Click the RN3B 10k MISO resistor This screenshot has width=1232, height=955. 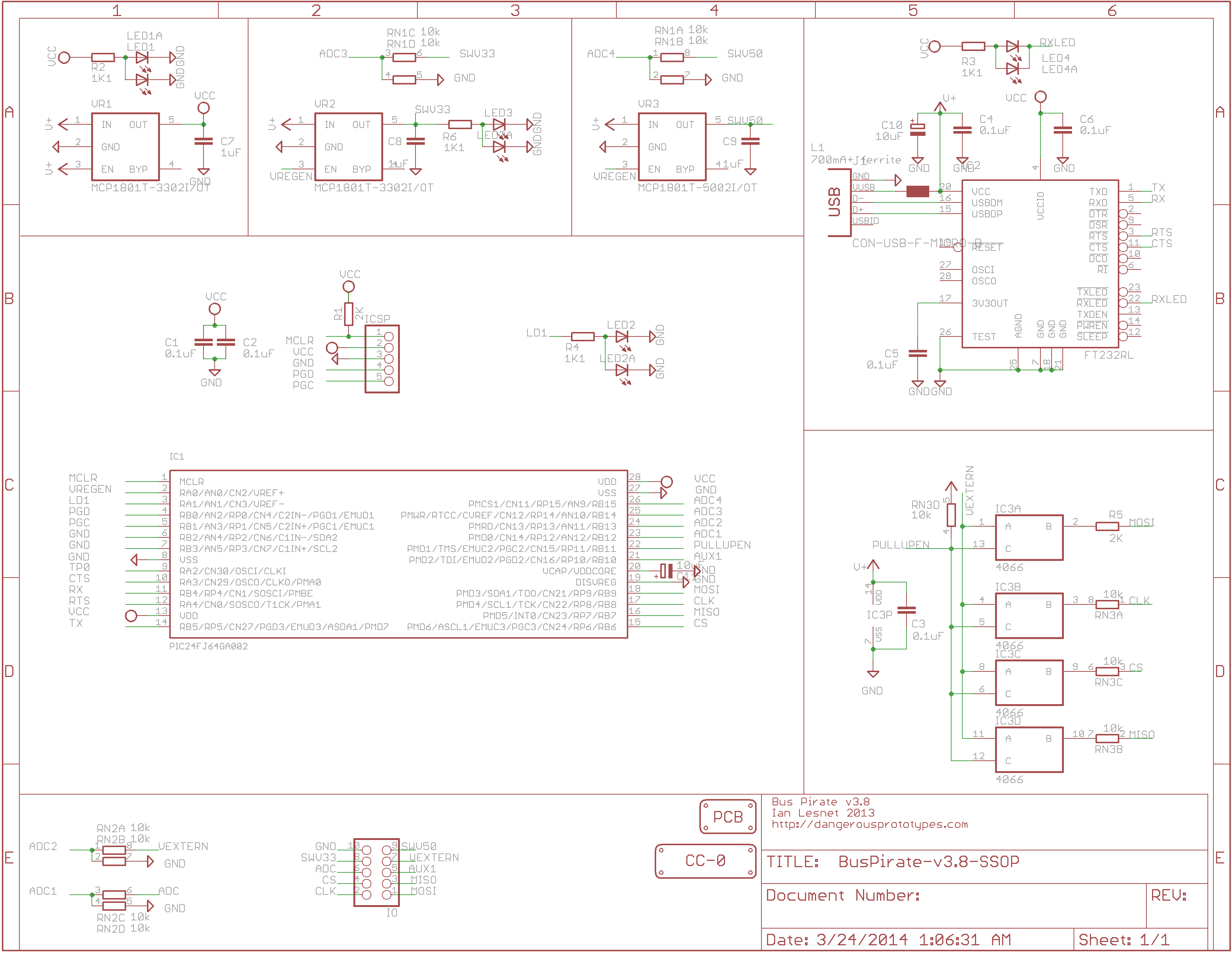point(1107,738)
